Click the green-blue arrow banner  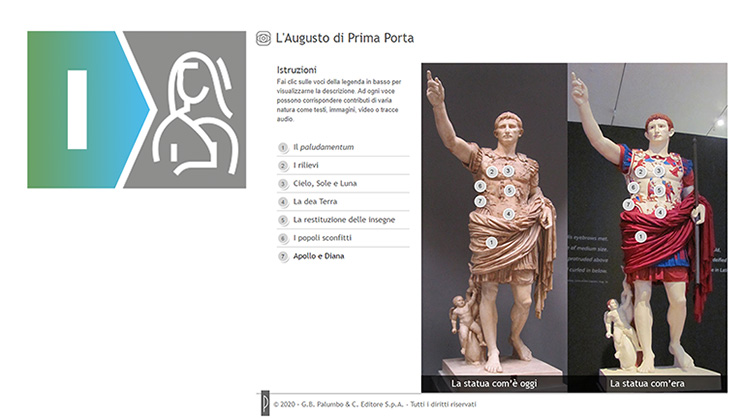coord(88,110)
